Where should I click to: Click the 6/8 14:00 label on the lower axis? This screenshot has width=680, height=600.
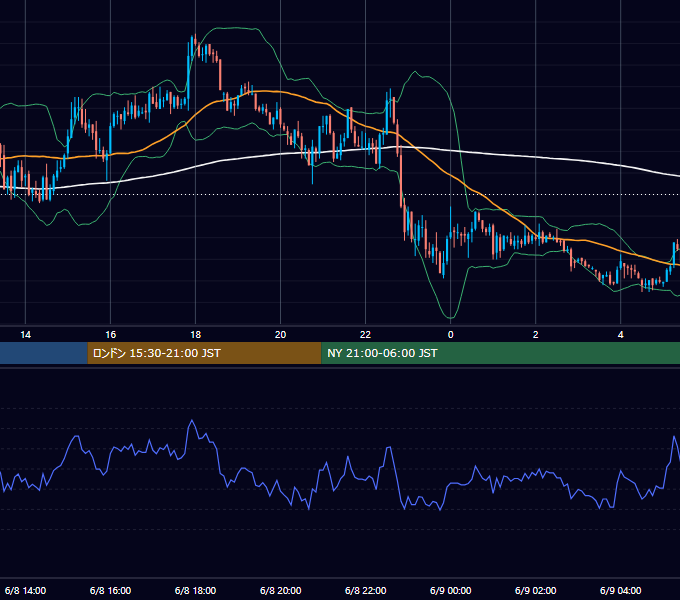pos(26,590)
